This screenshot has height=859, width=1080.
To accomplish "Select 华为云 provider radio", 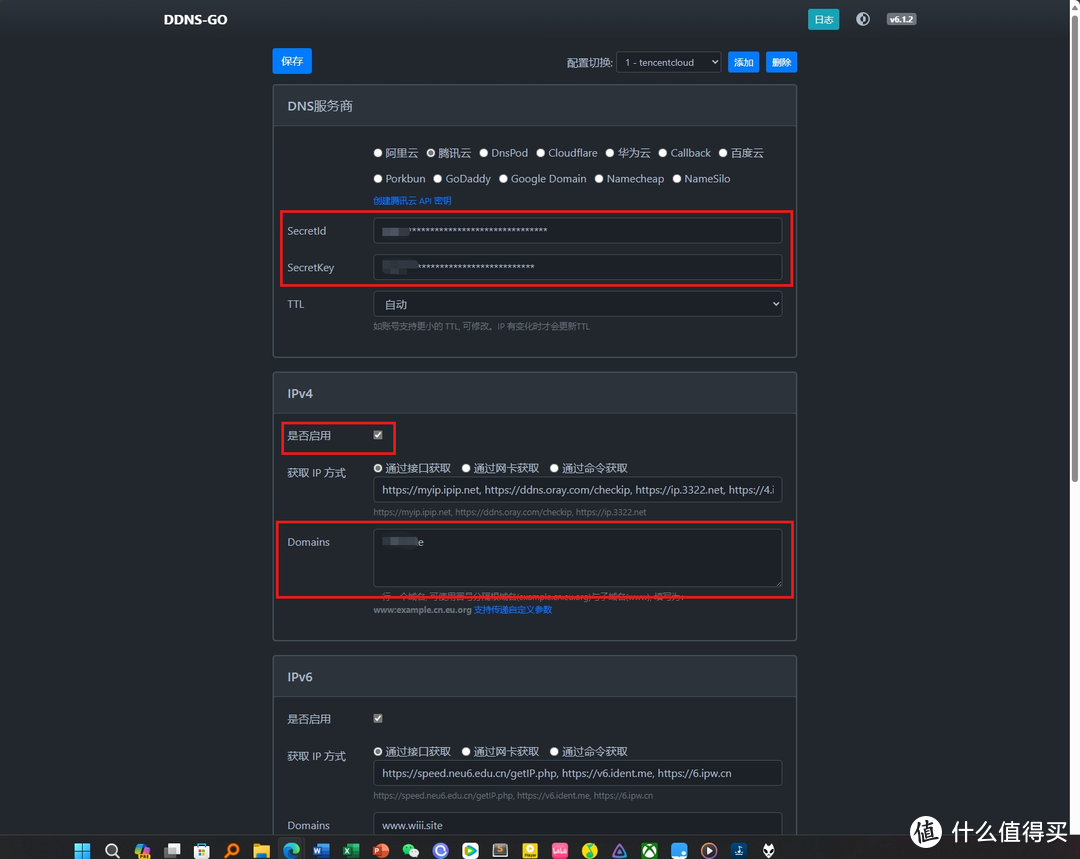I will click(x=610, y=153).
